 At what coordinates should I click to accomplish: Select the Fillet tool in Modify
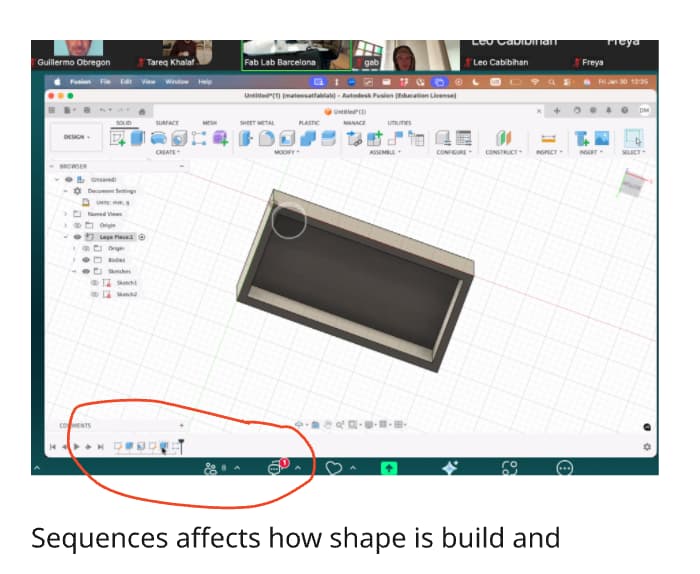pos(267,138)
